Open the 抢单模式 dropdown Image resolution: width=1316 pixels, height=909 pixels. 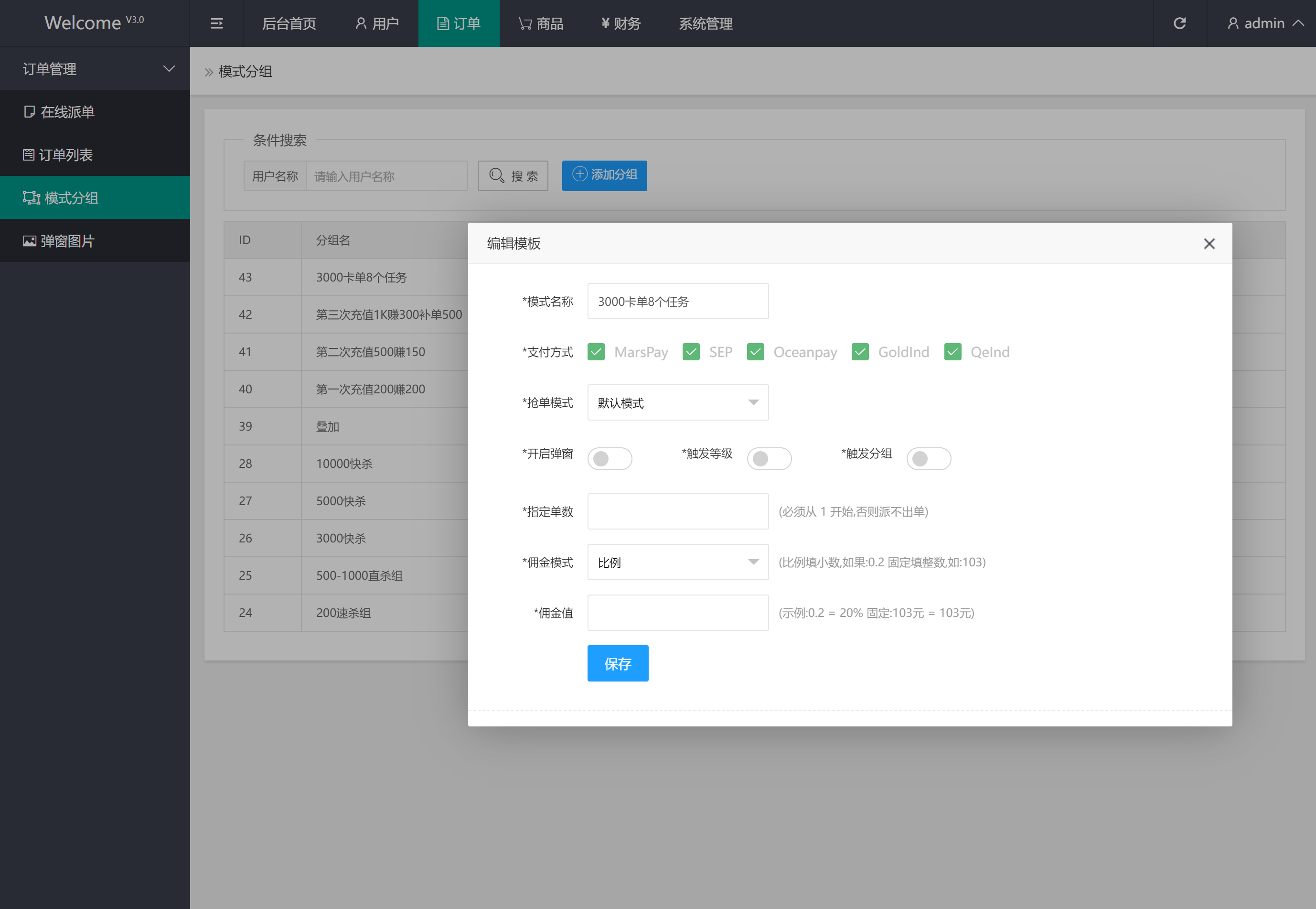tap(678, 403)
